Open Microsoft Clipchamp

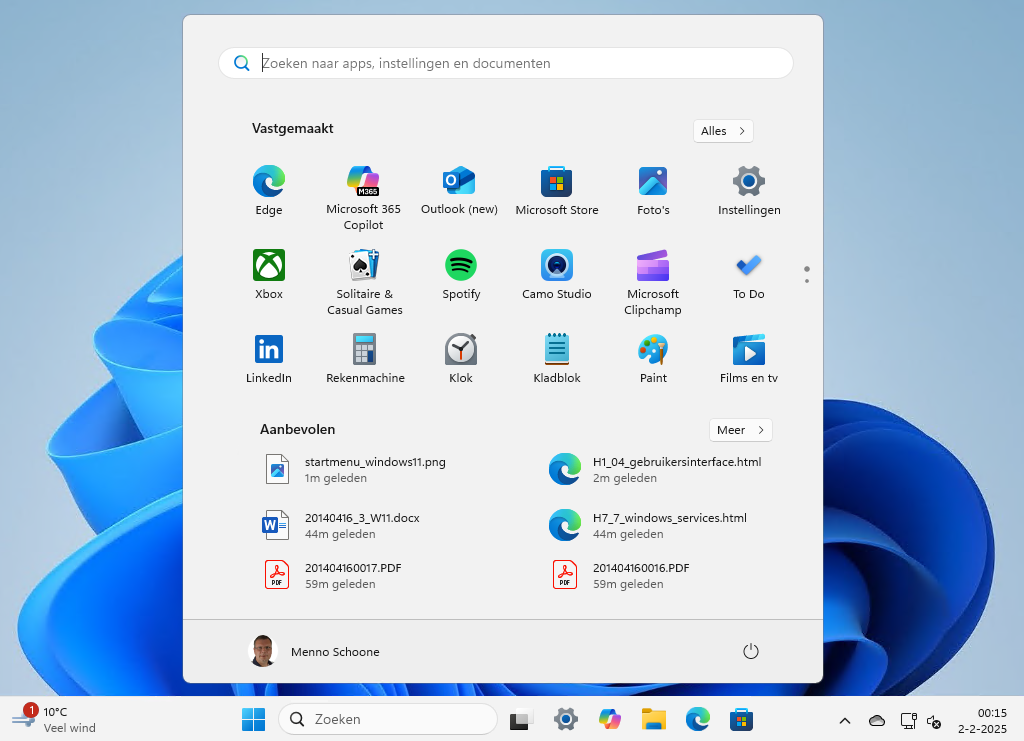pos(653,282)
